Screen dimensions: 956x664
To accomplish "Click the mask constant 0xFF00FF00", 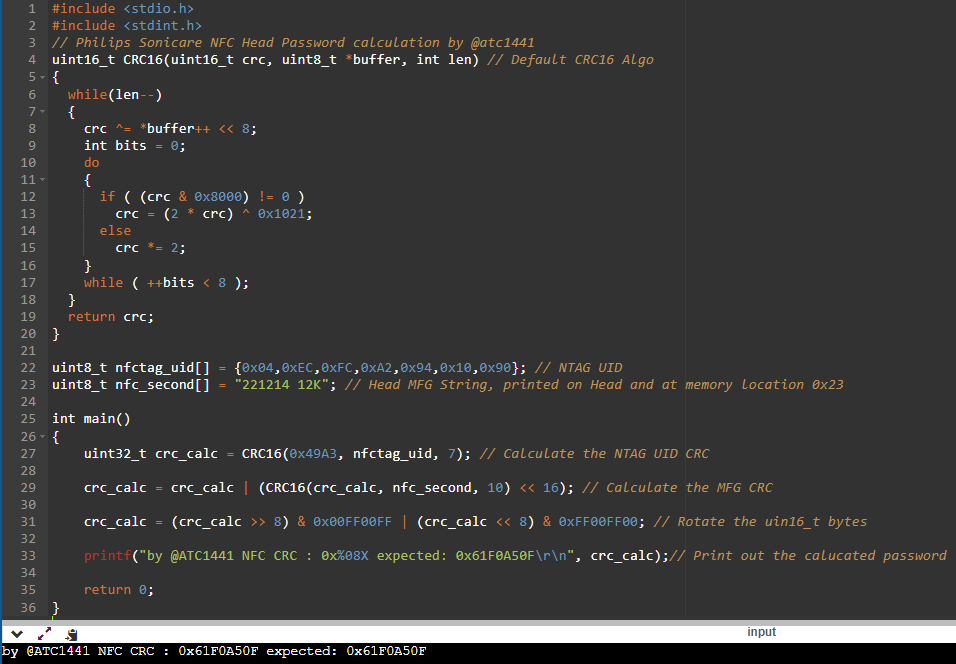I will [598, 522].
